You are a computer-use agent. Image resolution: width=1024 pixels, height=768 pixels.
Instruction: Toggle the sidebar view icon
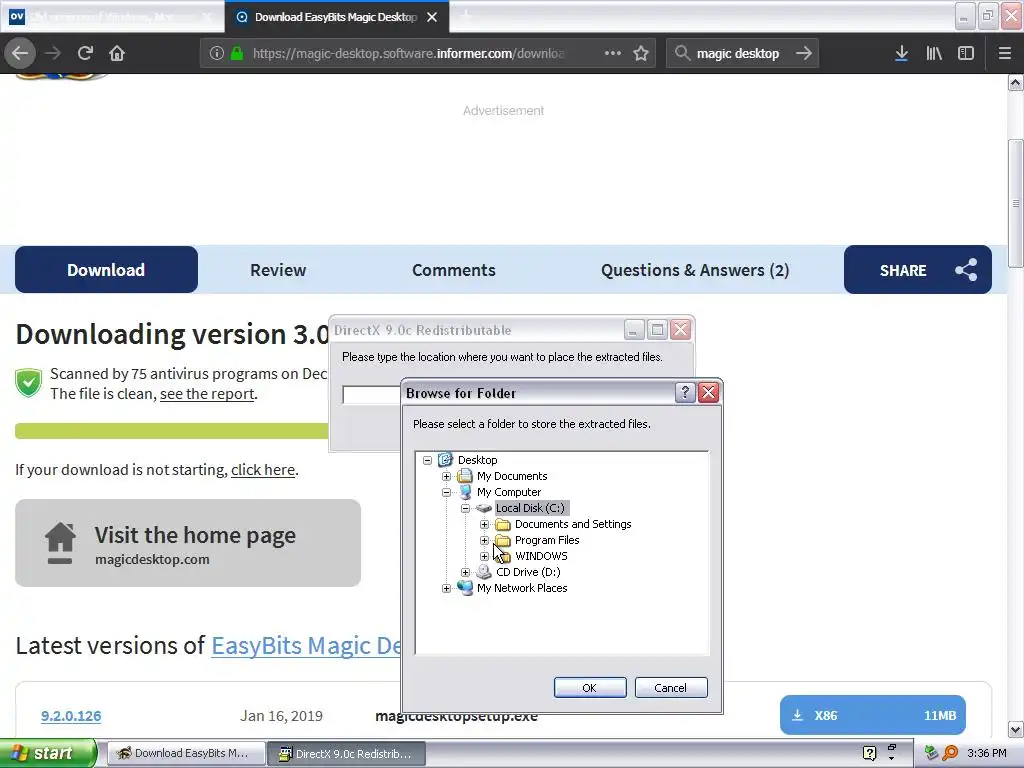pyautogui.click(x=966, y=53)
